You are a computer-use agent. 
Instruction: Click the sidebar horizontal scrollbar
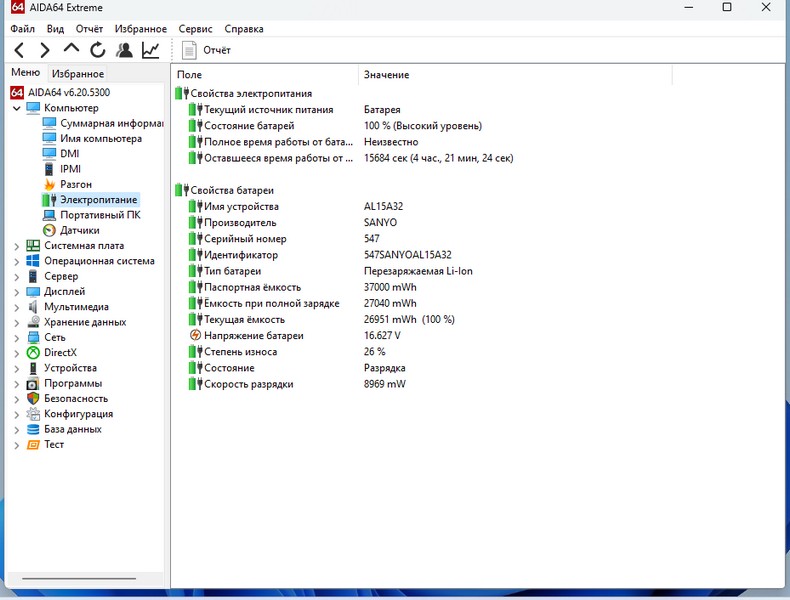point(78,578)
